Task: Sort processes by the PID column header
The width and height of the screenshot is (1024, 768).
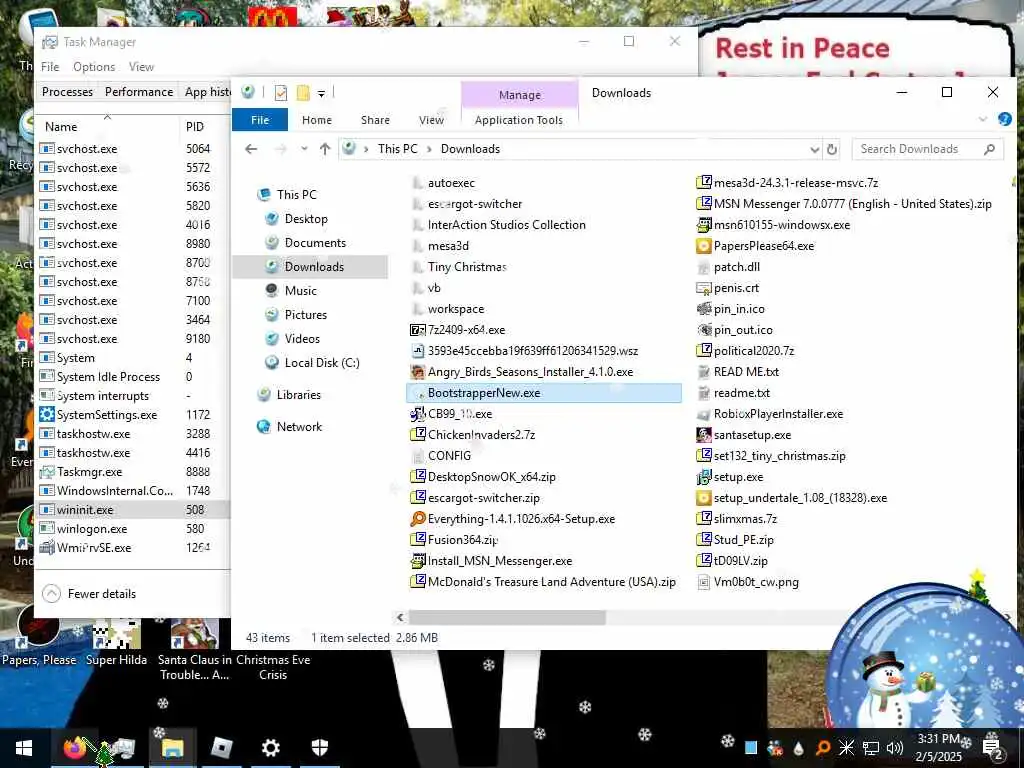Action: (195, 127)
